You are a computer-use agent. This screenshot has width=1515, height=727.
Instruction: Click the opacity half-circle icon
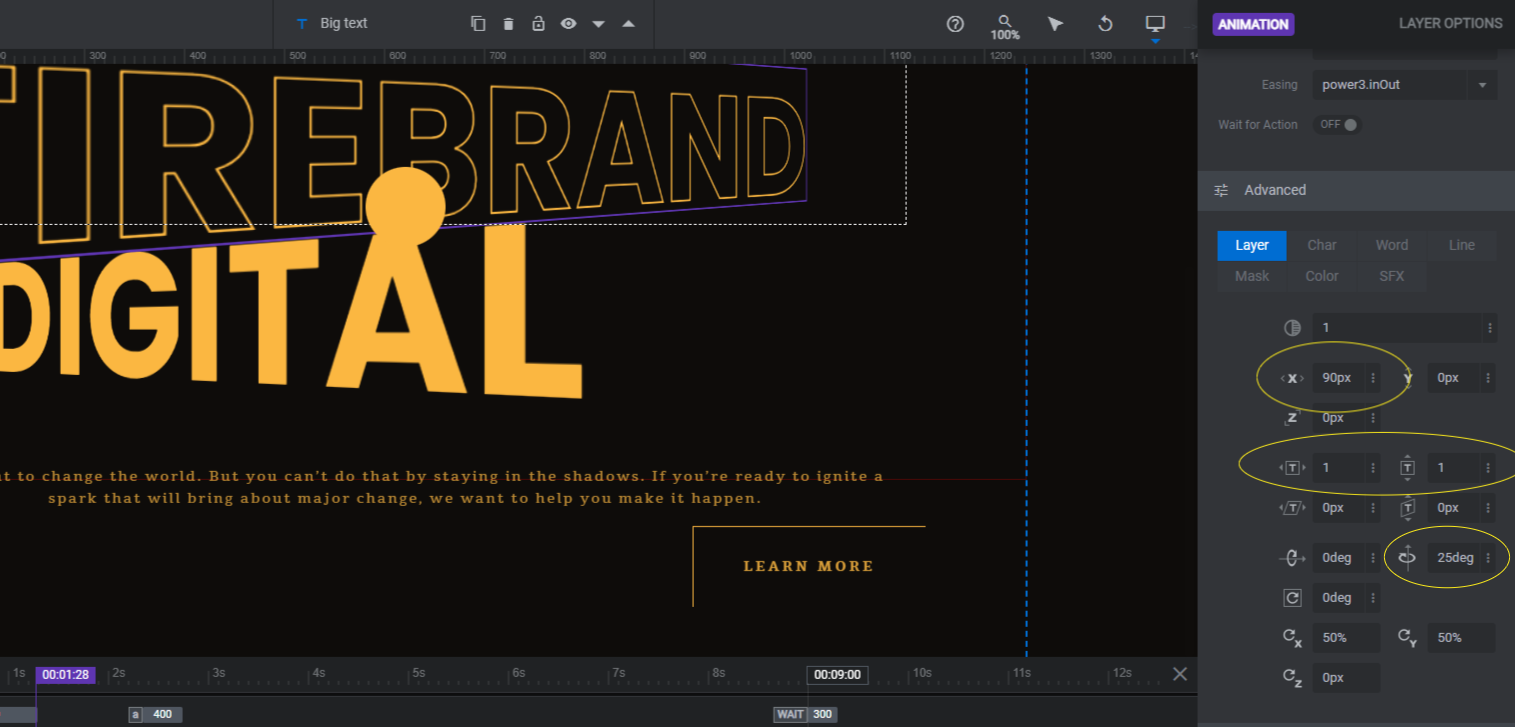tap(1292, 328)
